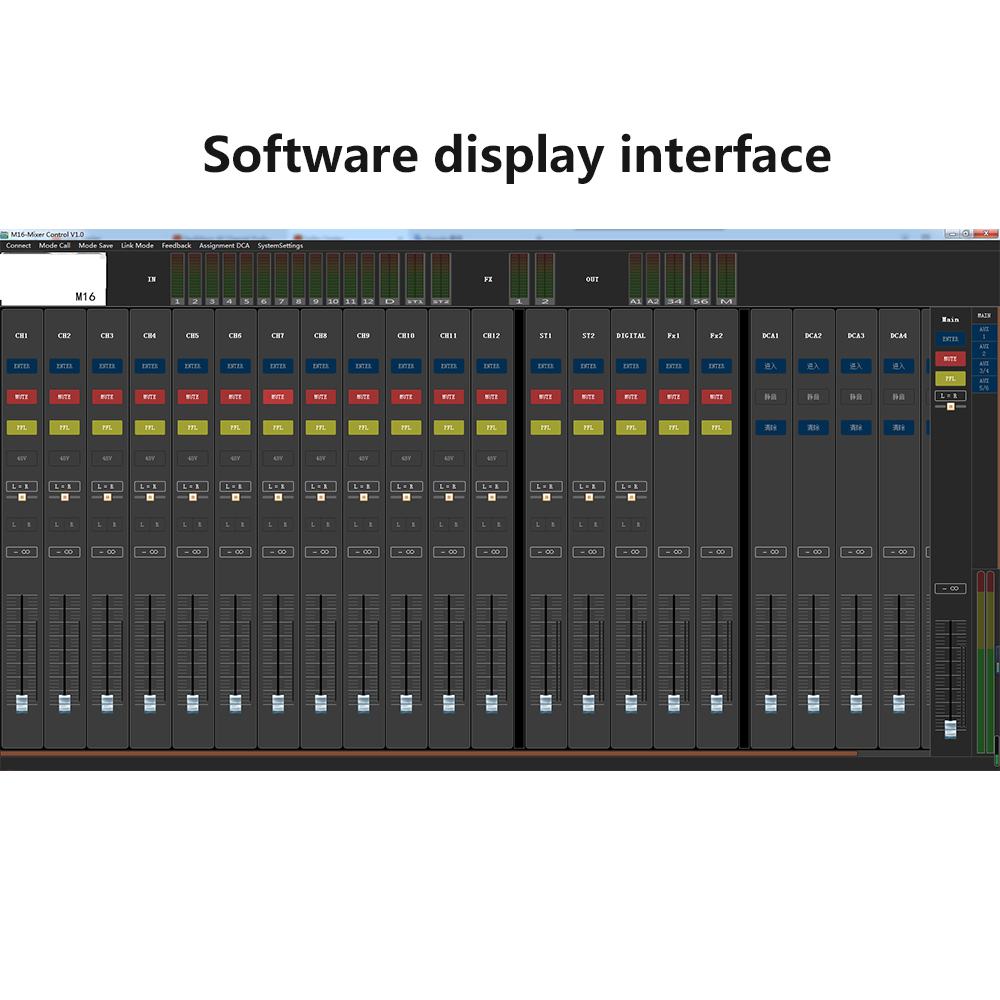Click the Fx1 volume fader handle
Viewport: 1000px width, 1000px height.
click(673, 703)
